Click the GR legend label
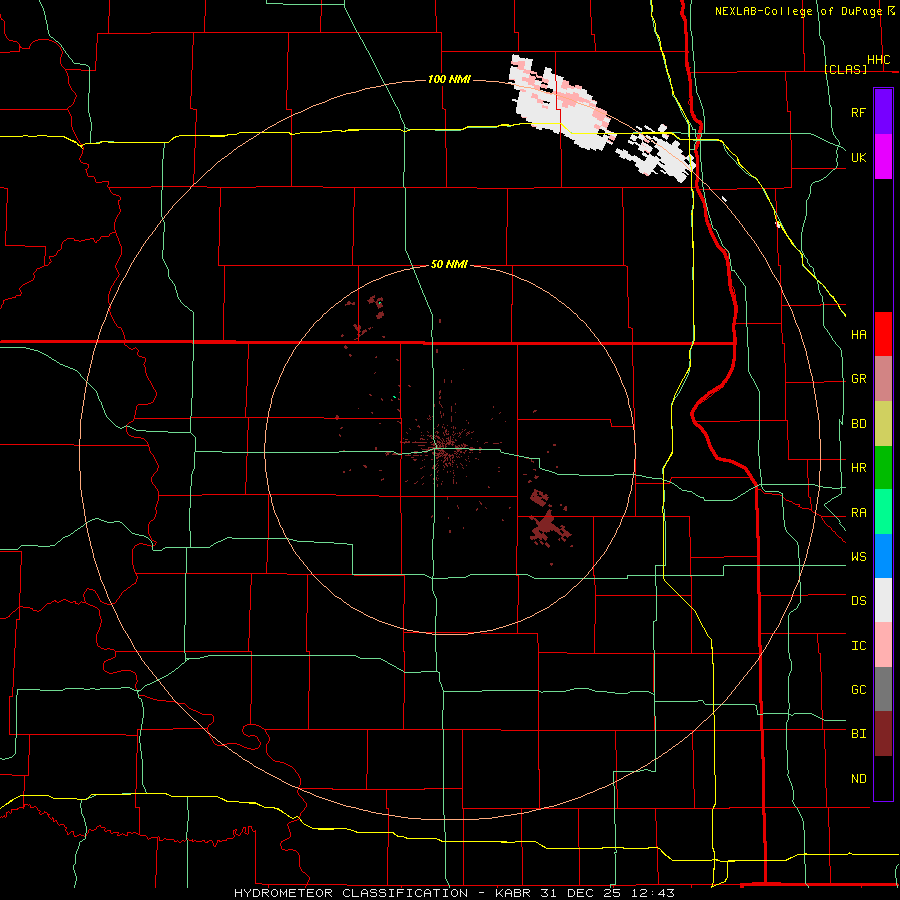The width and height of the screenshot is (900, 900). tap(858, 379)
